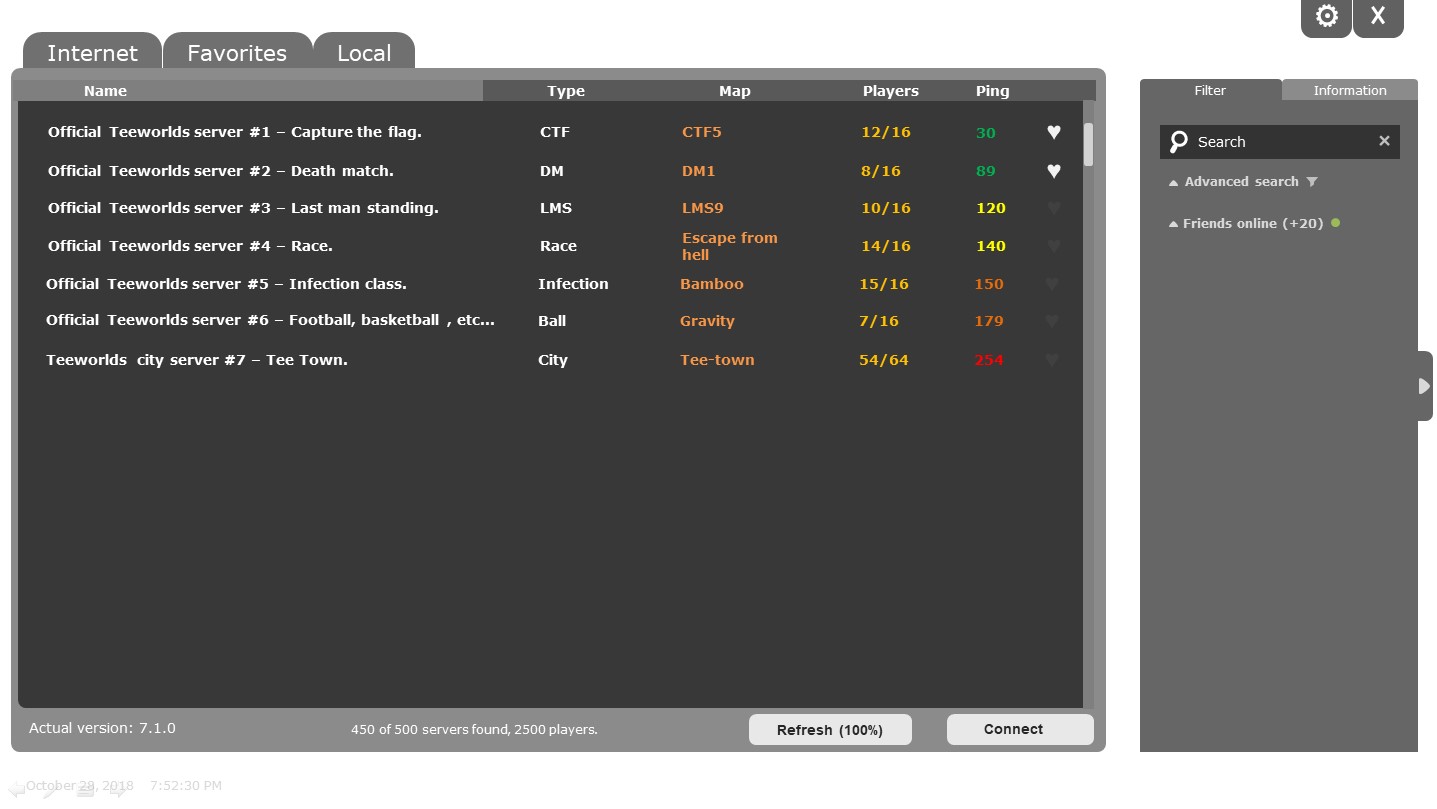Switch to the Favorites tab
Viewport: 1437px width, 809px height.
(237, 52)
